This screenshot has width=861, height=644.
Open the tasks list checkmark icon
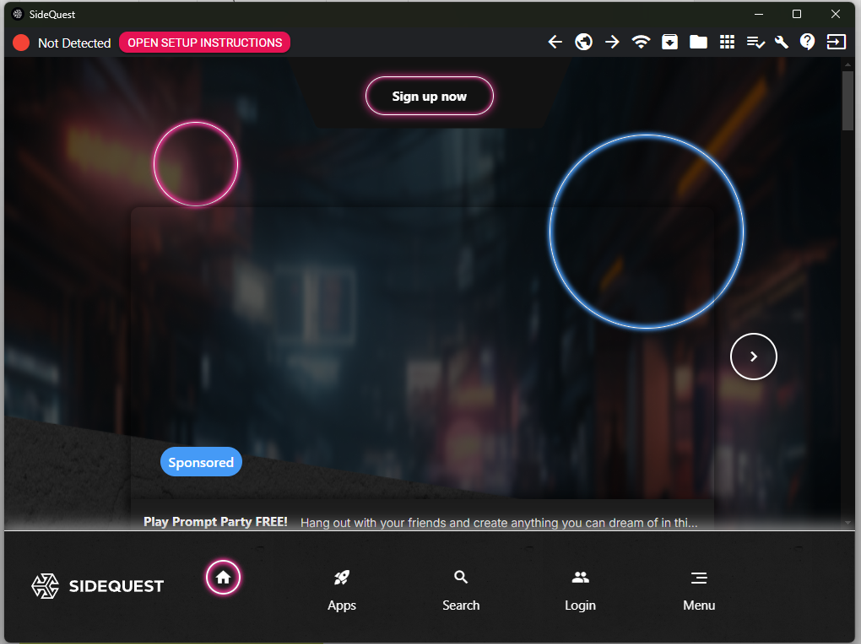[x=756, y=43]
